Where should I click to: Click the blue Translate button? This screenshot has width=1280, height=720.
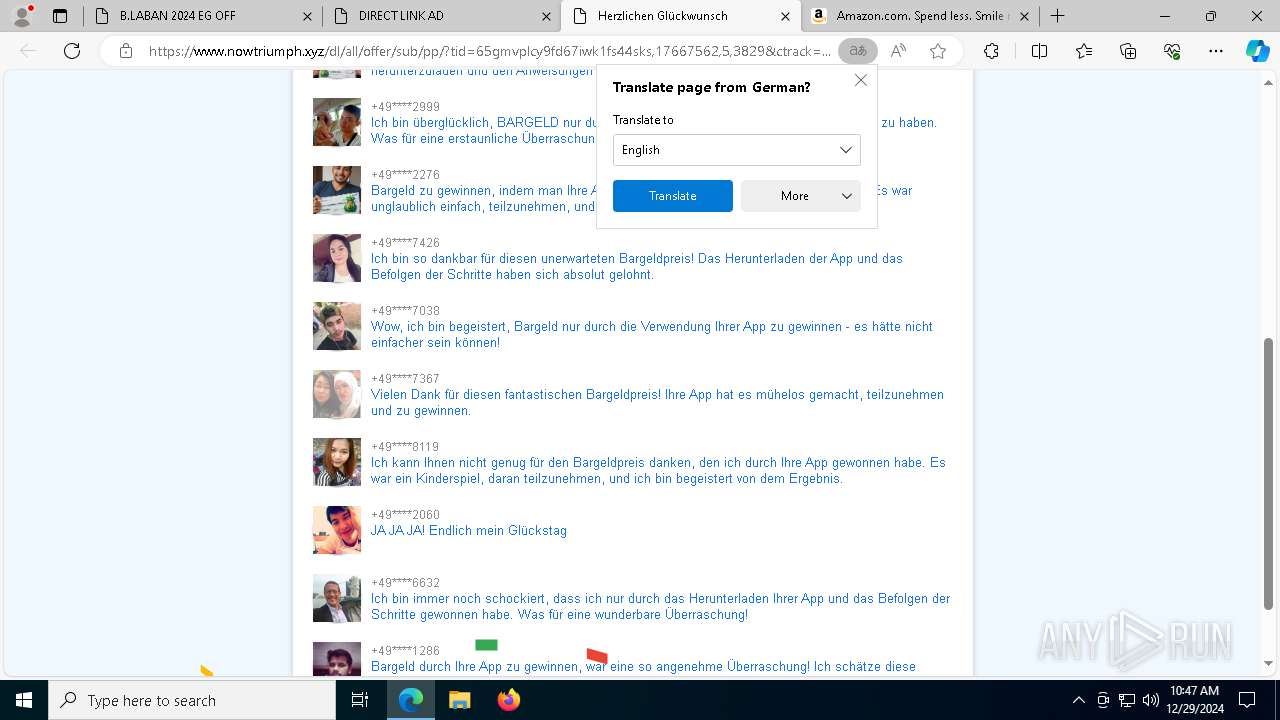click(673, 196)
